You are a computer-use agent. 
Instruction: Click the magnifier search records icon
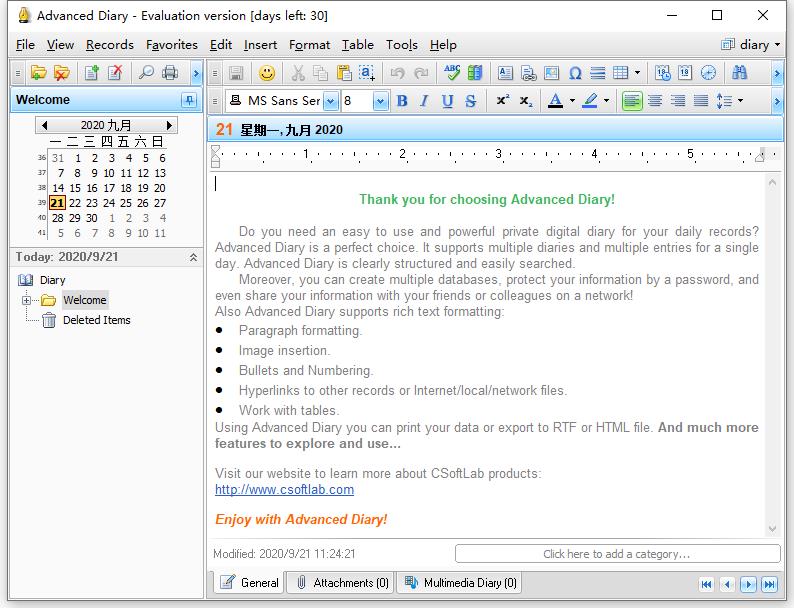[x=146, y=73]
